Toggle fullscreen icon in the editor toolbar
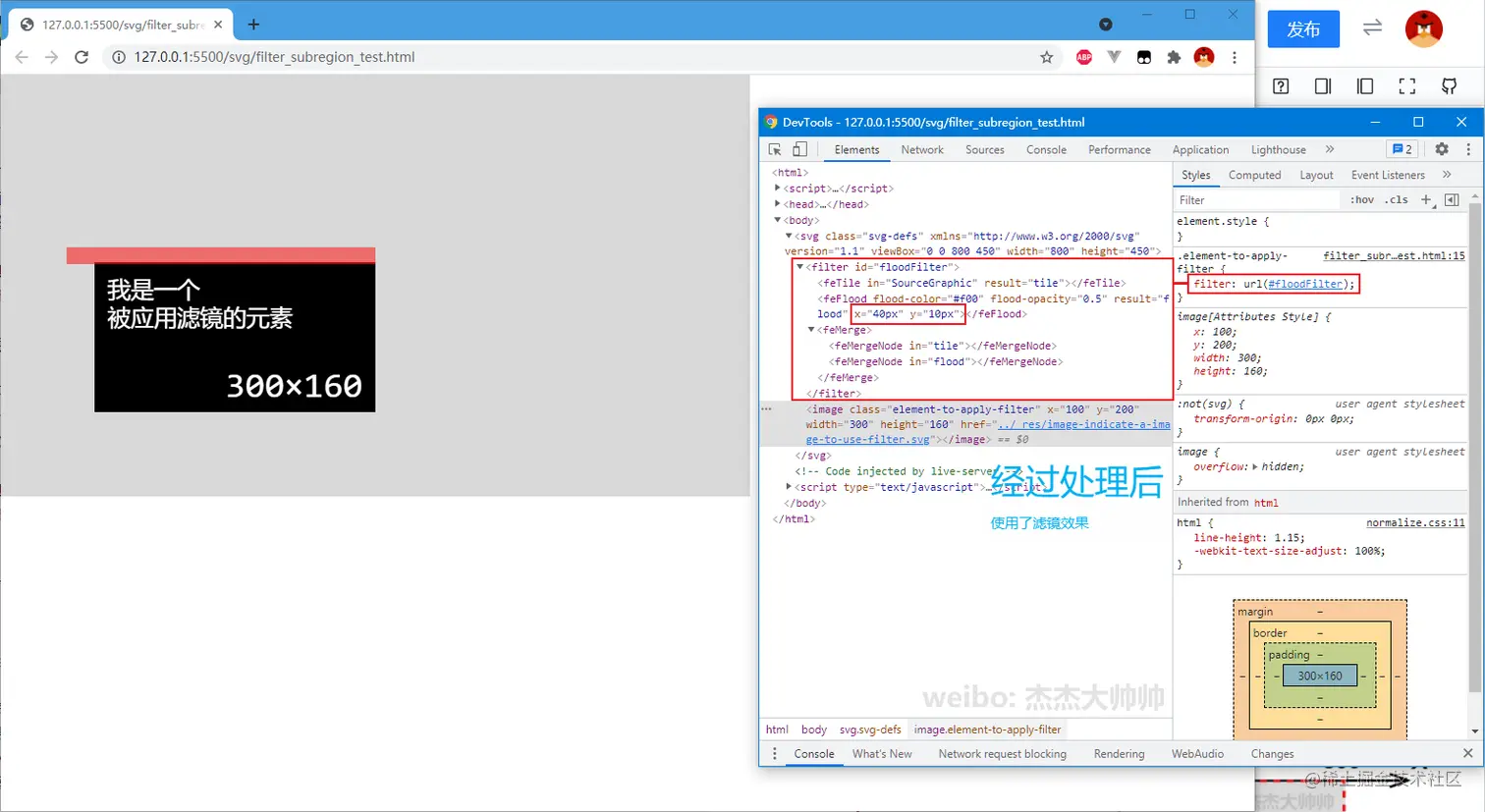 pyautogui.click(x=1406, y=86)
